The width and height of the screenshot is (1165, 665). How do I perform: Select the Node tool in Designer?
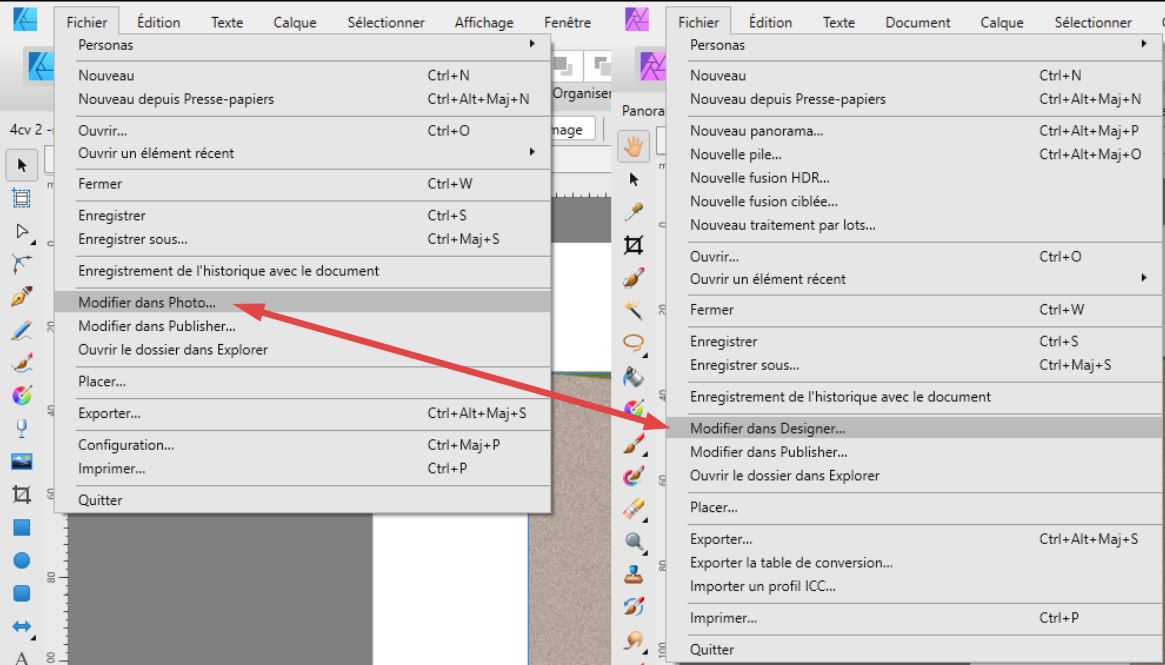22,231
